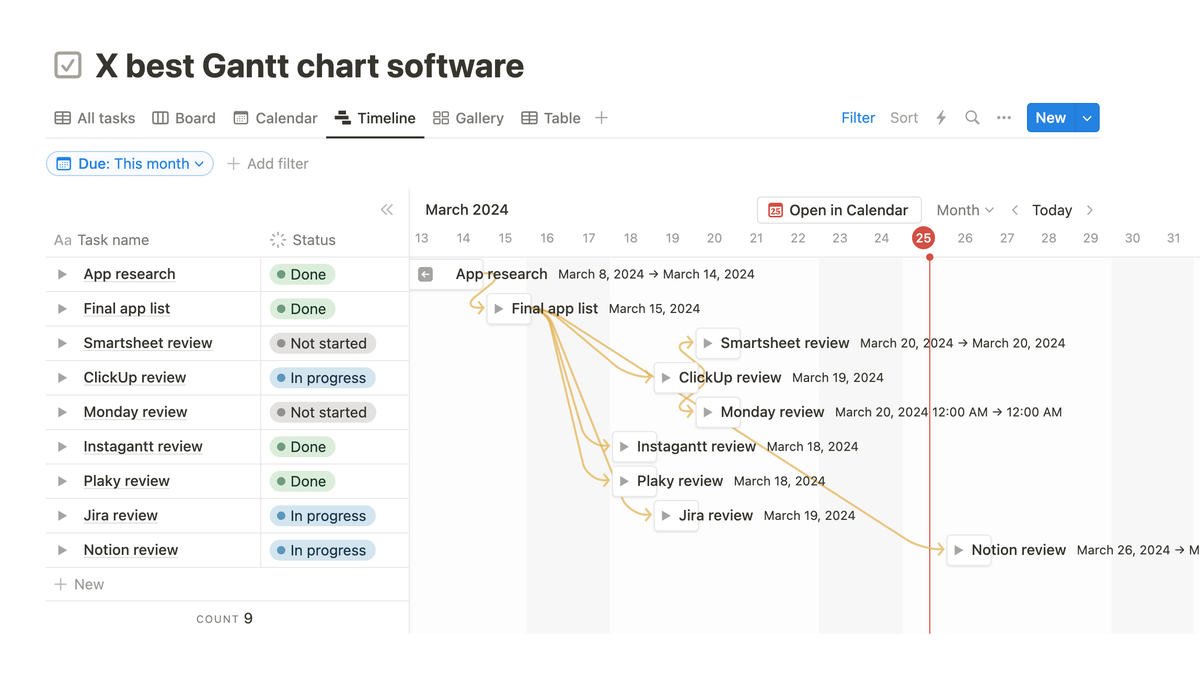Click the automations lightning bolt icon

click(940, 117)
